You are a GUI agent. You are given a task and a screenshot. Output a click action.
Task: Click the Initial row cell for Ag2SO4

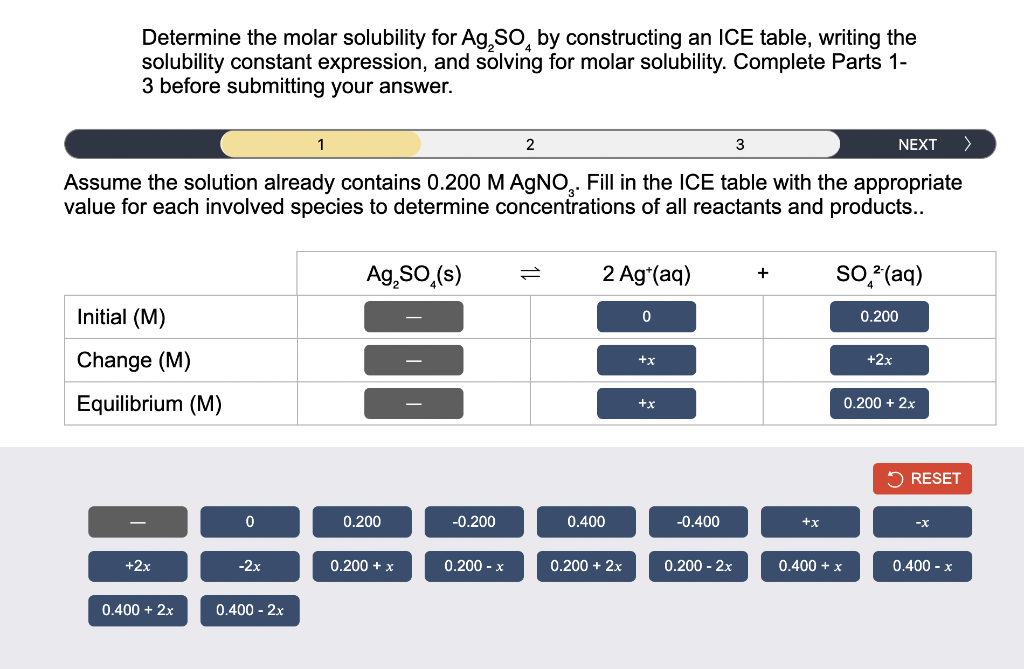click(x=414, y=316)
